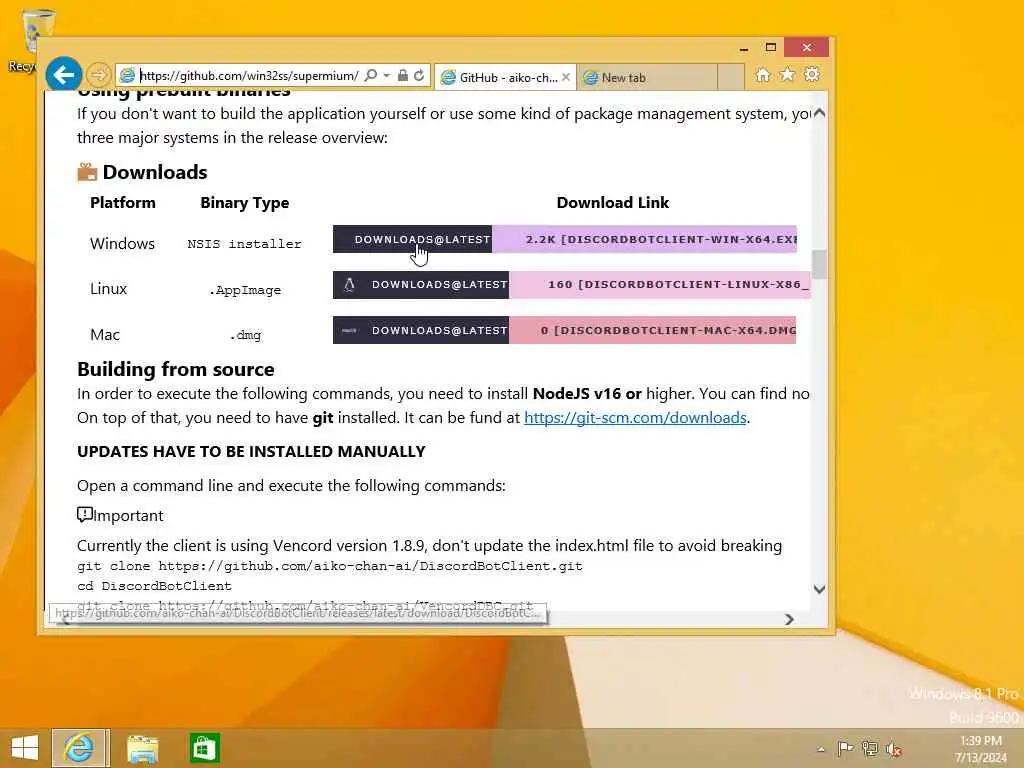Open address bar autocomplete dropdown arrow
The image size is (1024, 768).
click(x=387, y=76)
